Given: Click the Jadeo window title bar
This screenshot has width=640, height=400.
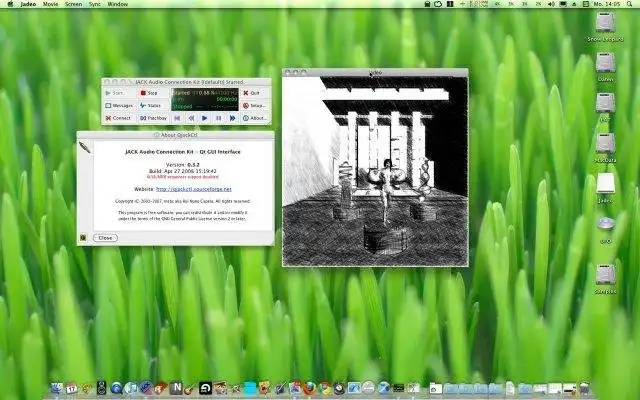Looking at the screenshot, I should point(375,72).
